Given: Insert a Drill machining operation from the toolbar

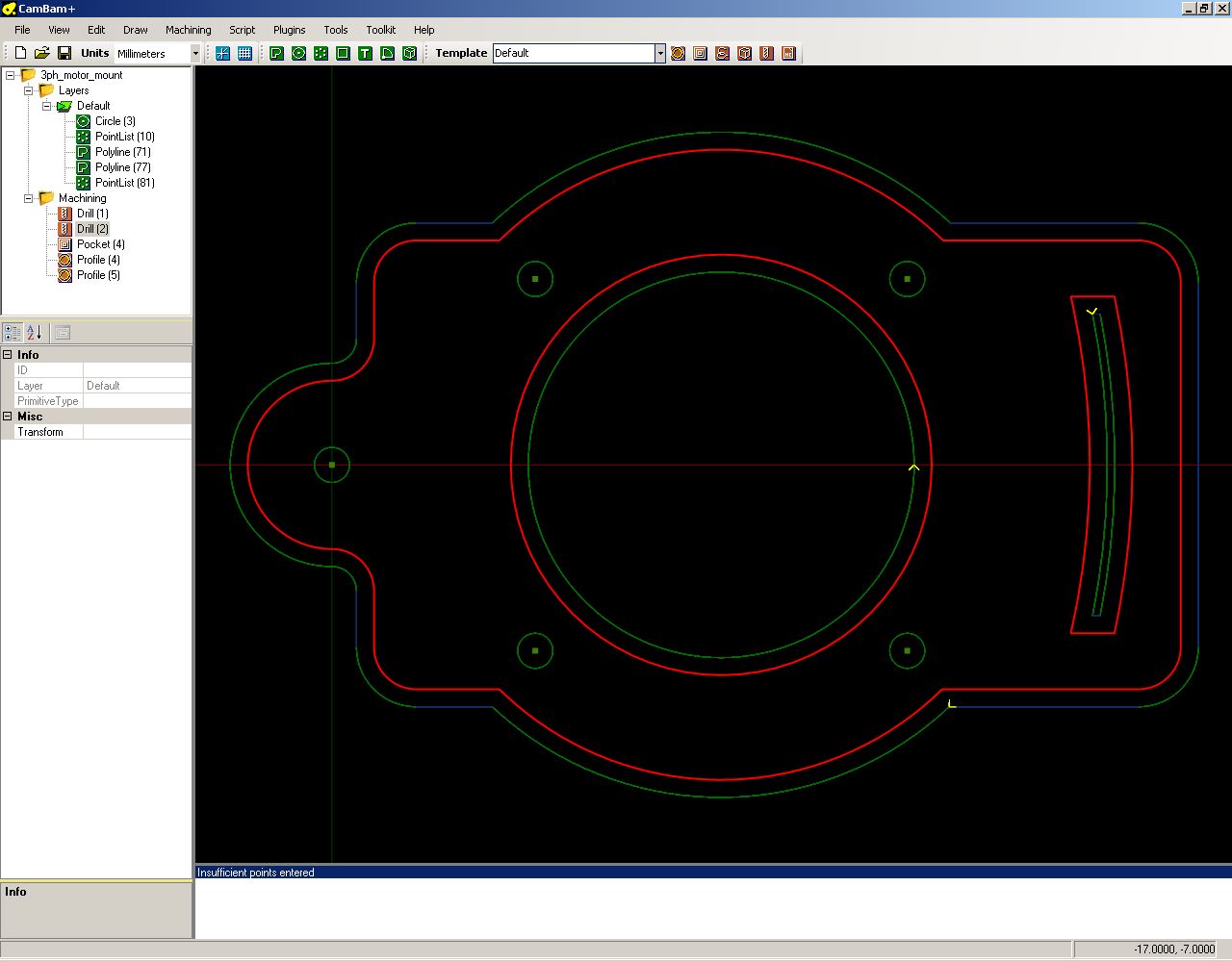Looking at the screenshot, I should 766,53.
